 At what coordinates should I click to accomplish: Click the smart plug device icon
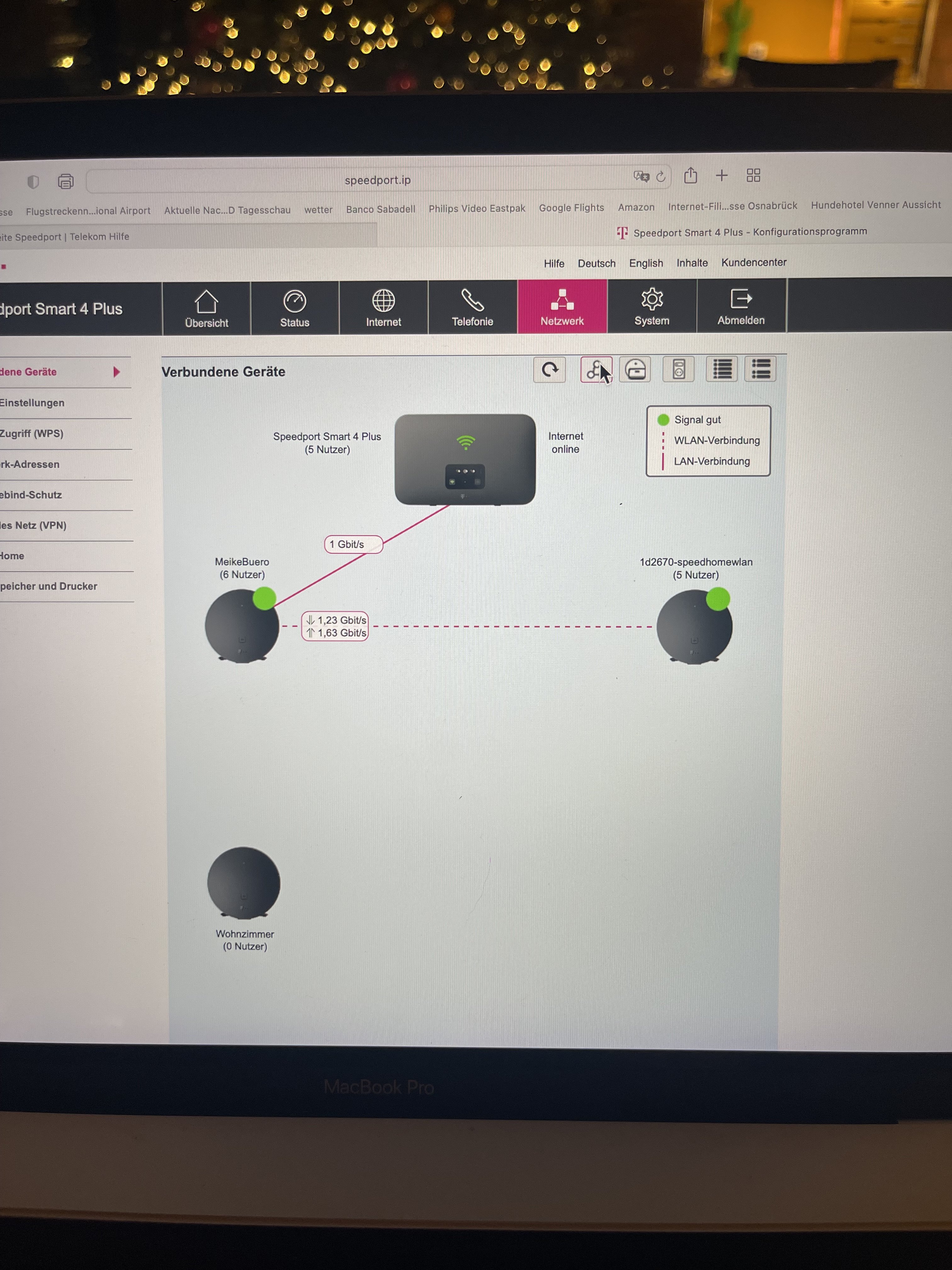click(678, 370)
